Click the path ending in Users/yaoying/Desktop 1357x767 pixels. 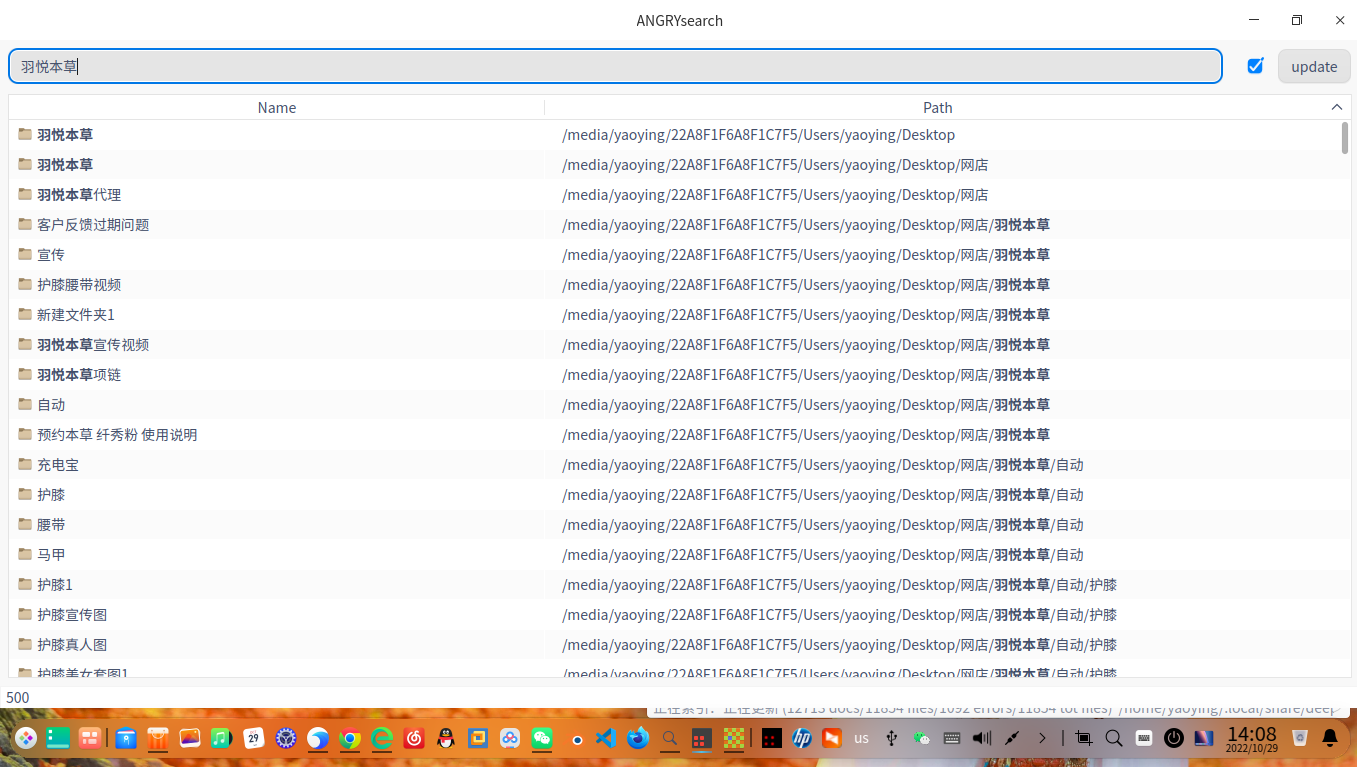pos(759,134)
